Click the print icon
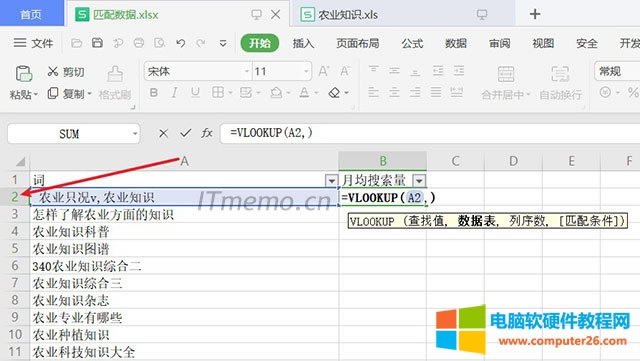The image size is (640, 361). (x=139, y=43)
